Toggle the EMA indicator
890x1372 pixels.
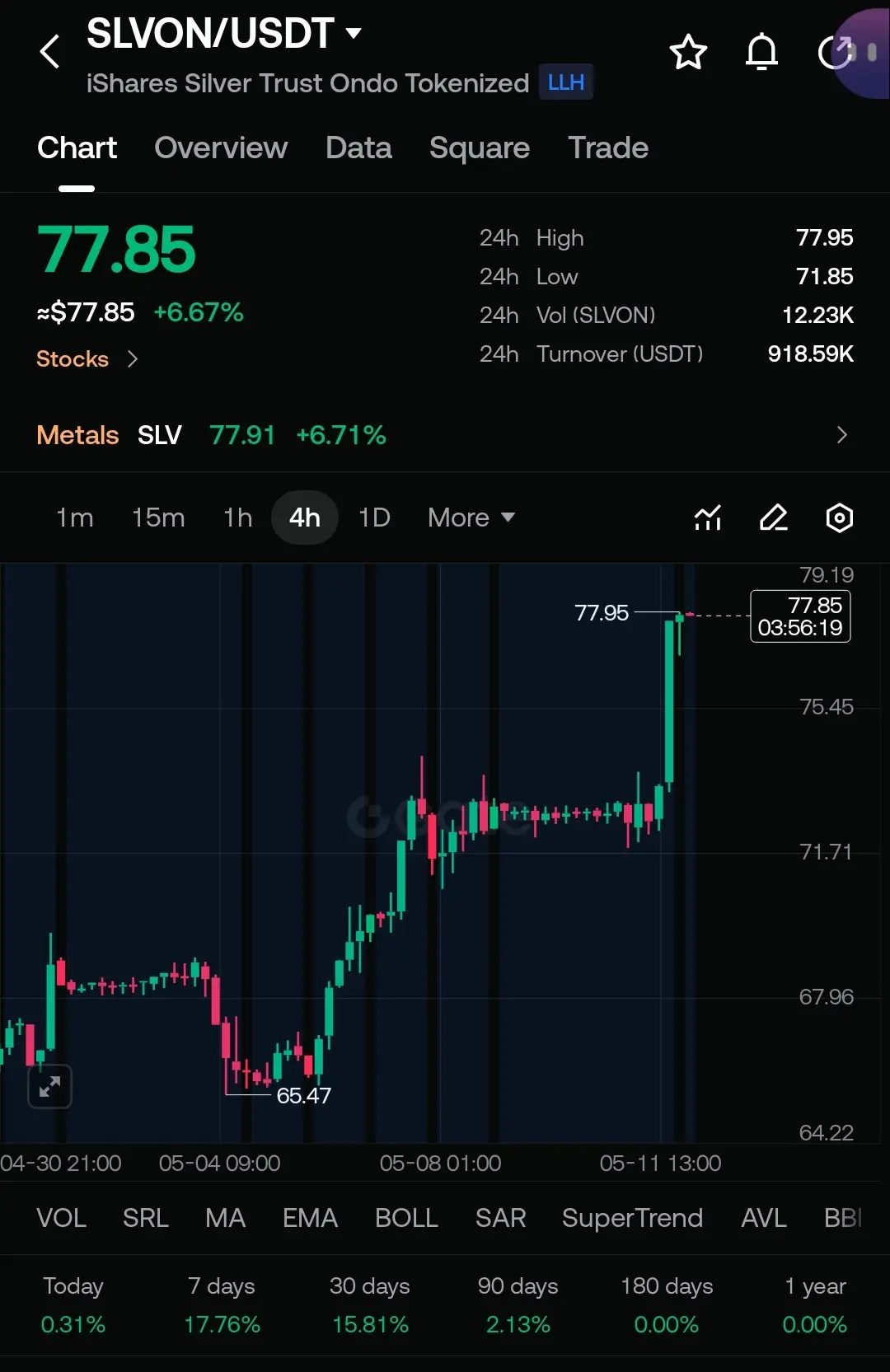pos(310,1218)
